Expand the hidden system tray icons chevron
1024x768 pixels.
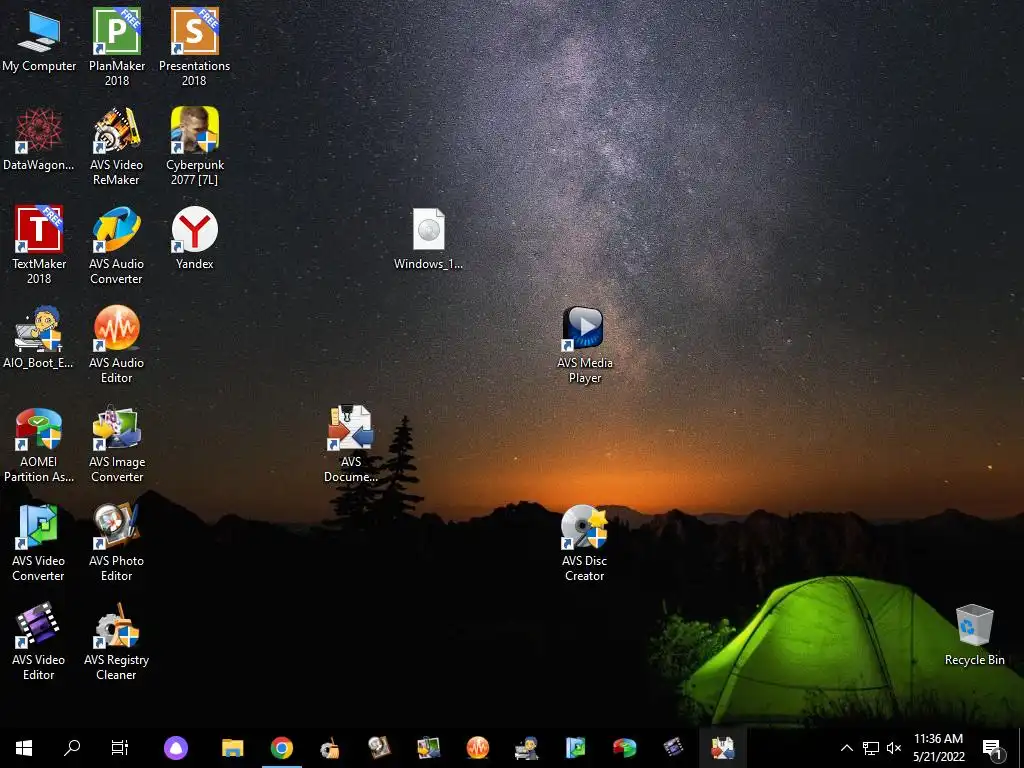click(x=846, y=748)
